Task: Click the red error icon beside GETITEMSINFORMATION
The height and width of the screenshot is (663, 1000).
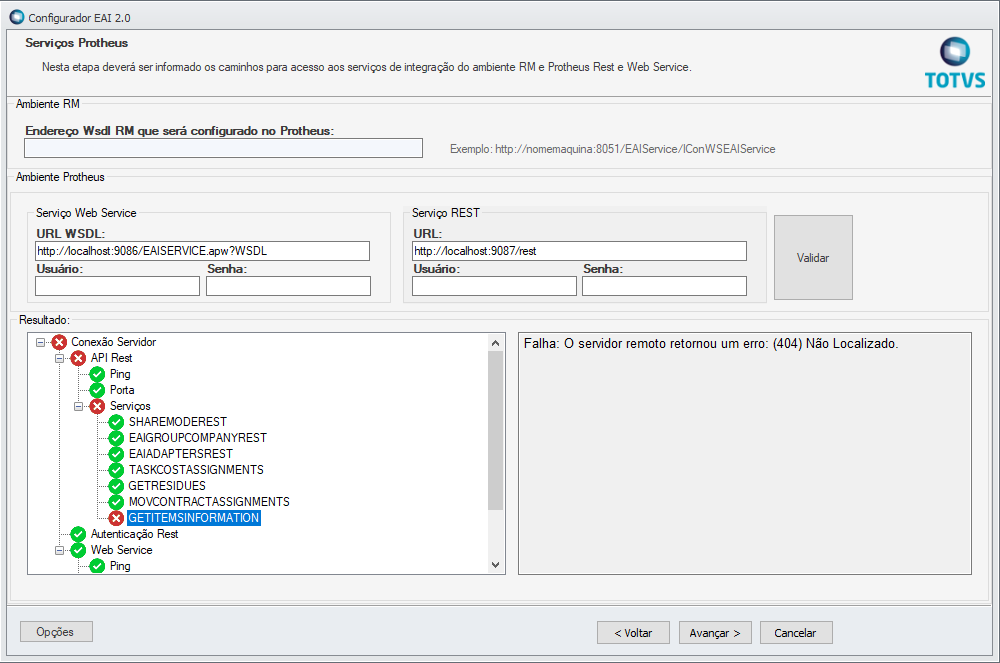Action: [116, 518]
